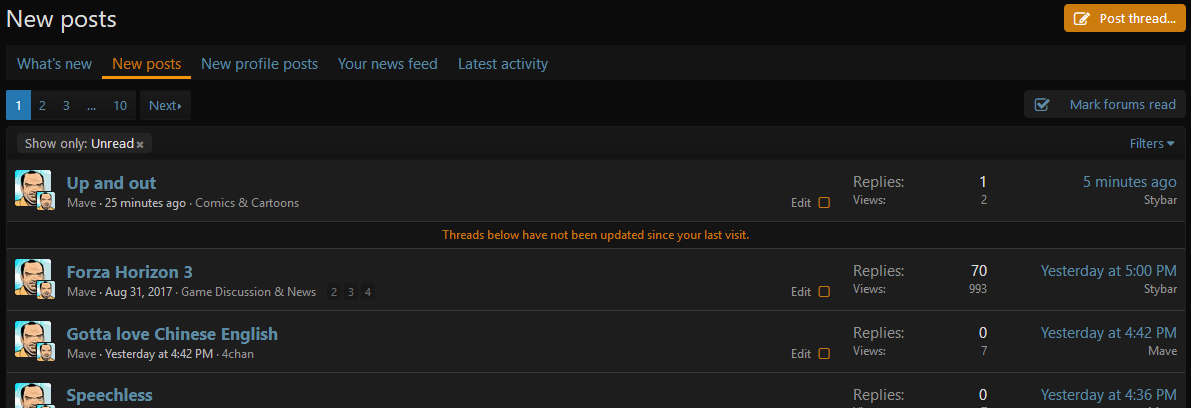Edit the Gotta love Chinese English thread
This screenshot has height=408, width=1191.
[801, 354]
